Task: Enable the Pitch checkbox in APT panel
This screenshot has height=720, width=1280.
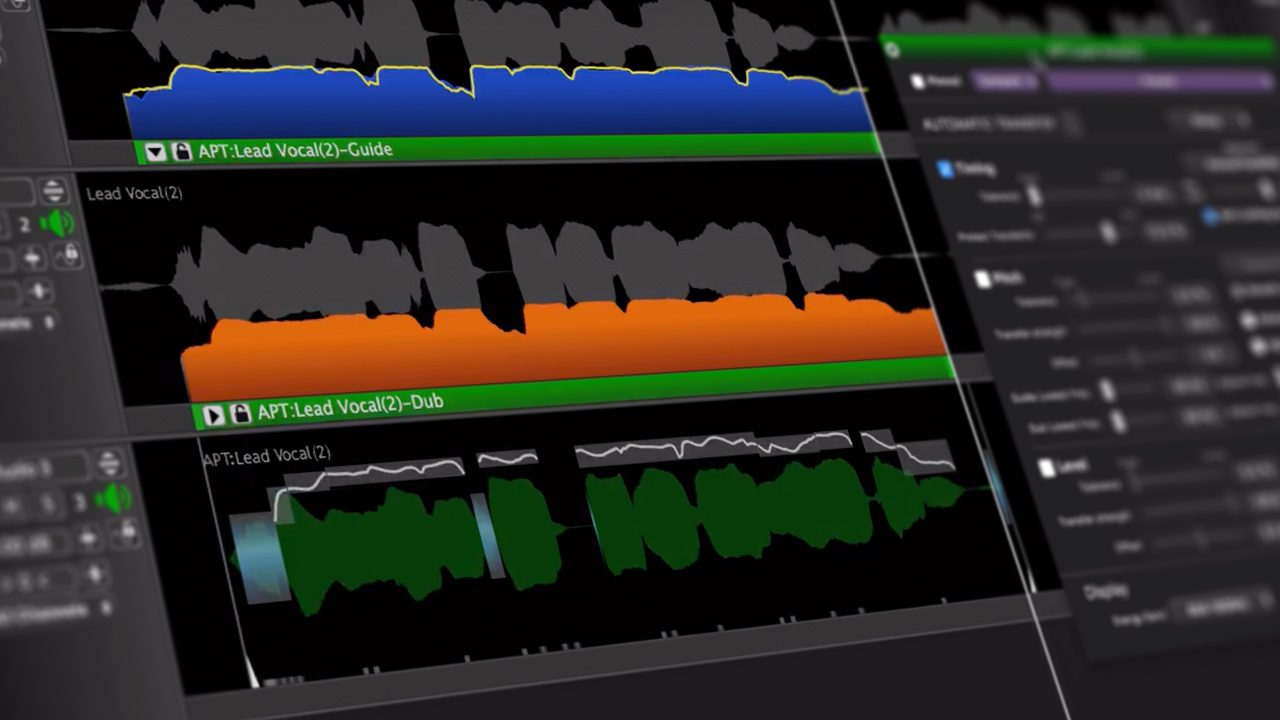Action: [x=983, y=279]
